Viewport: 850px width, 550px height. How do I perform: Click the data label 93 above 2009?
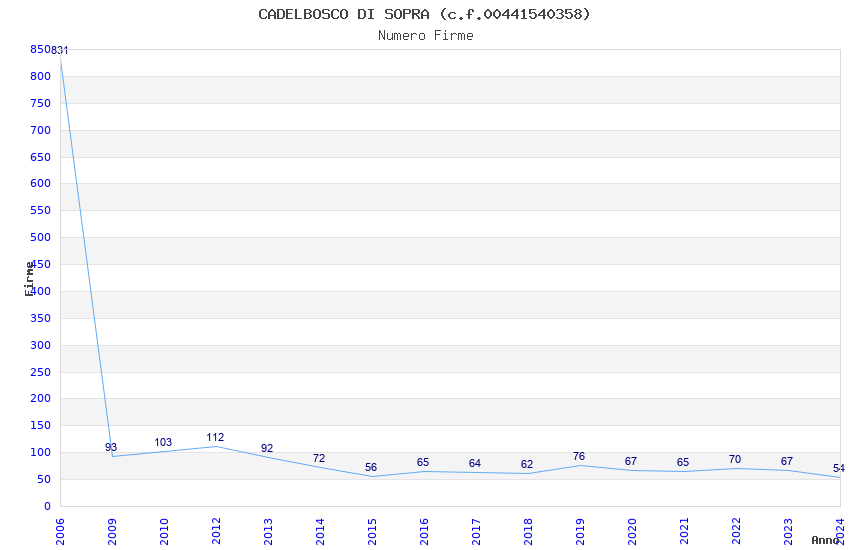pyautogui.click(x=111, y=447)
